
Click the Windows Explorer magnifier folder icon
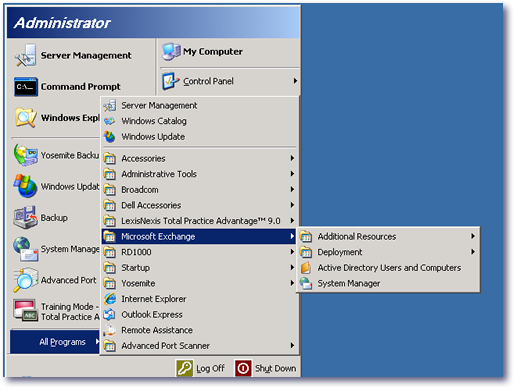point(25,118)
